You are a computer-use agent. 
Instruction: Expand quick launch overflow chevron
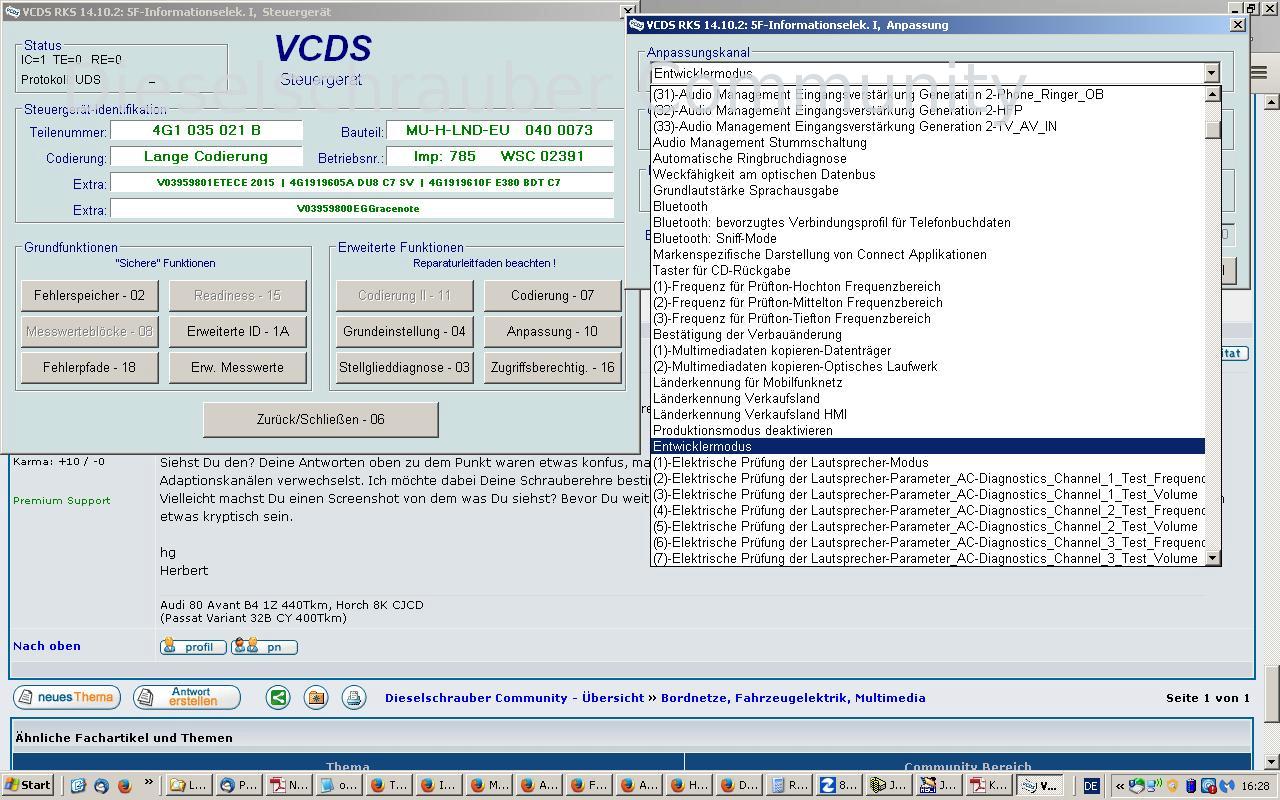click(x=149, y=782)
